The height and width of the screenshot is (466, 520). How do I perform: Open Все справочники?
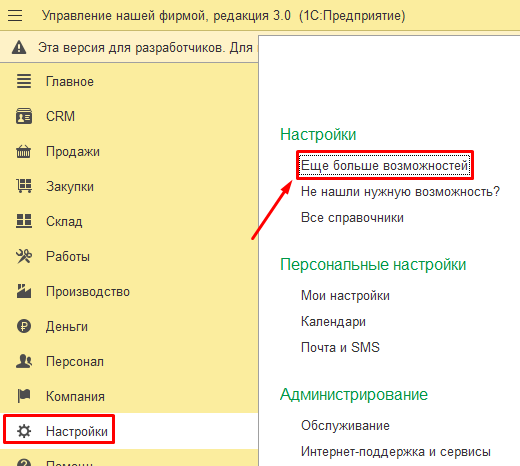(352, 218)
